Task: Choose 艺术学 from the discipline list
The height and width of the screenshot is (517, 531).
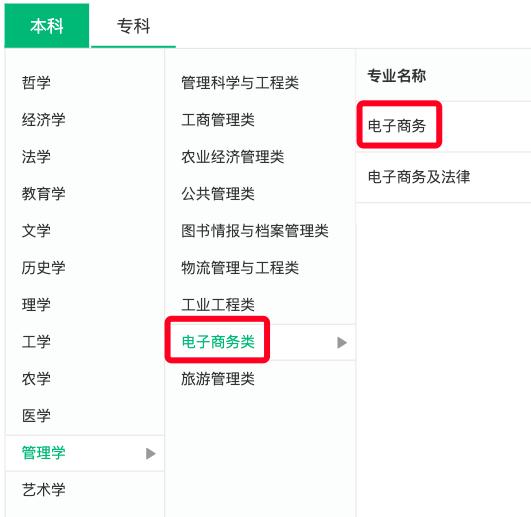Action: 44,490
